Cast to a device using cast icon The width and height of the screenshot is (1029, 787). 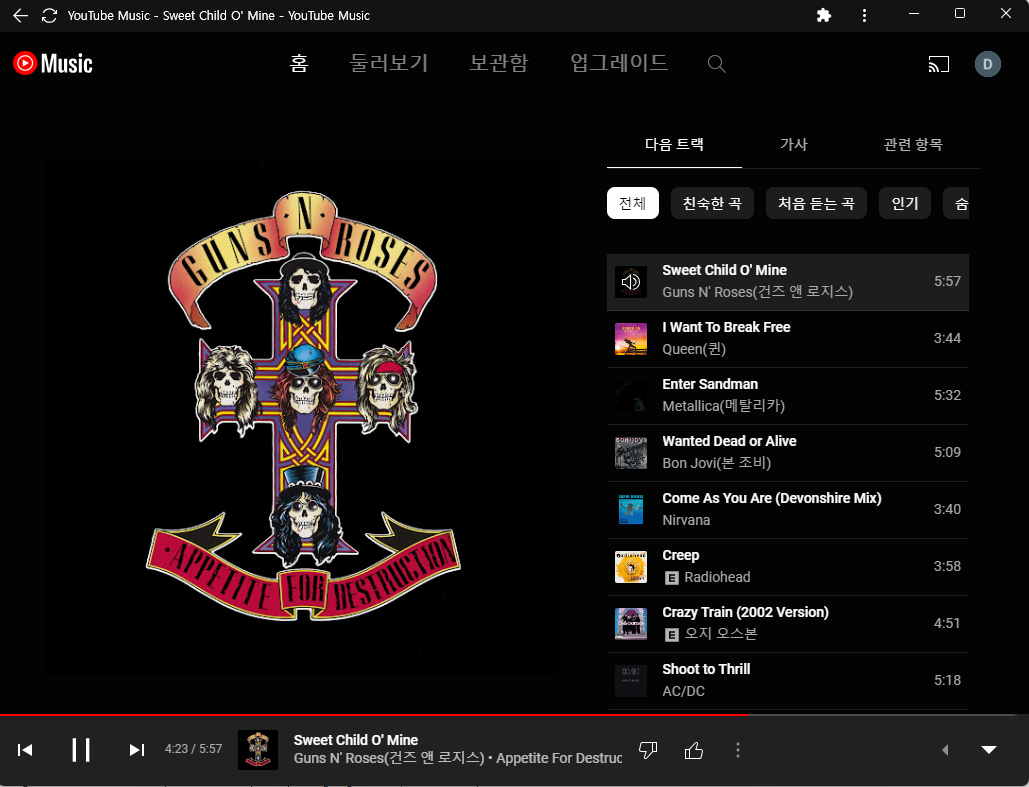point(938,64)
